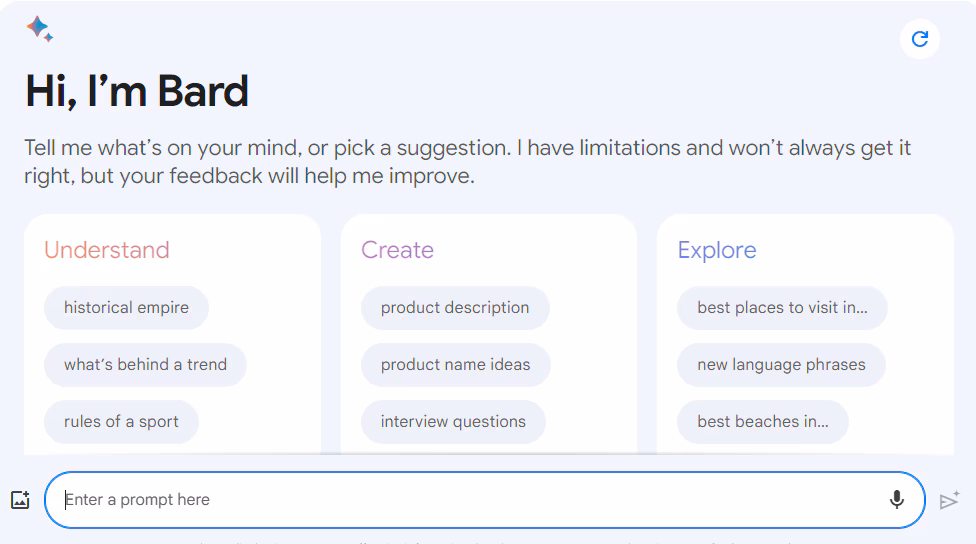This screenshot has width=976, height=544.
Task: Click the 'Hi, I'm Bard' heading
Action: point(137,92)
